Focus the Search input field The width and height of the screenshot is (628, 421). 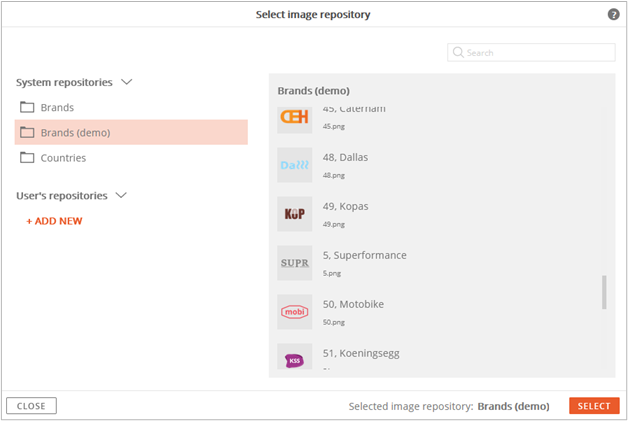531,52
